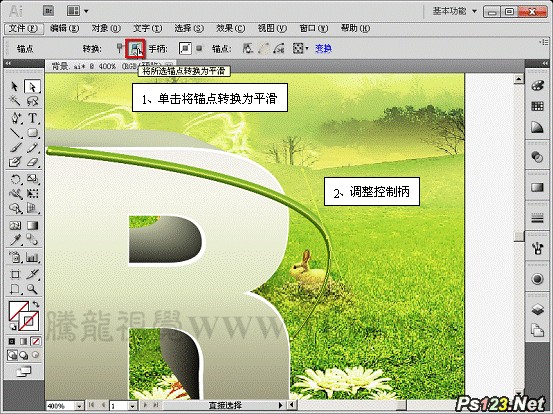Remove selected anchor points icon

(248, 48)
